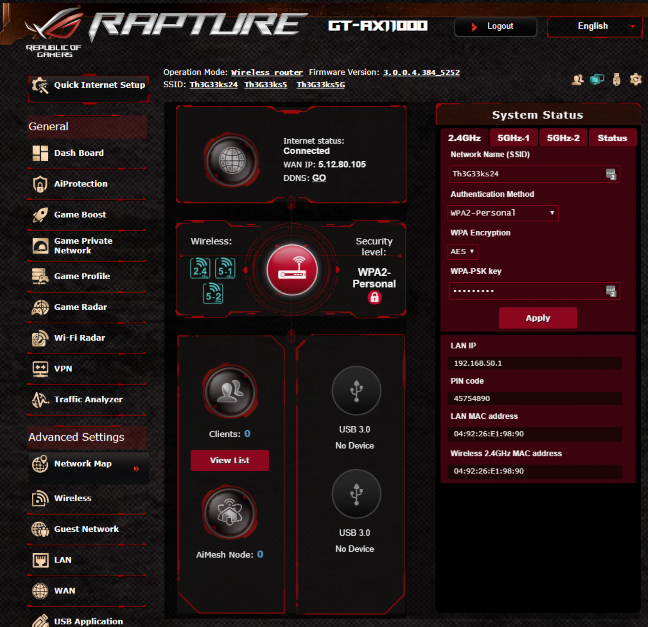648x627 pixels.
Task: Click the USB Application icon
Action: (x=40, y=620)
